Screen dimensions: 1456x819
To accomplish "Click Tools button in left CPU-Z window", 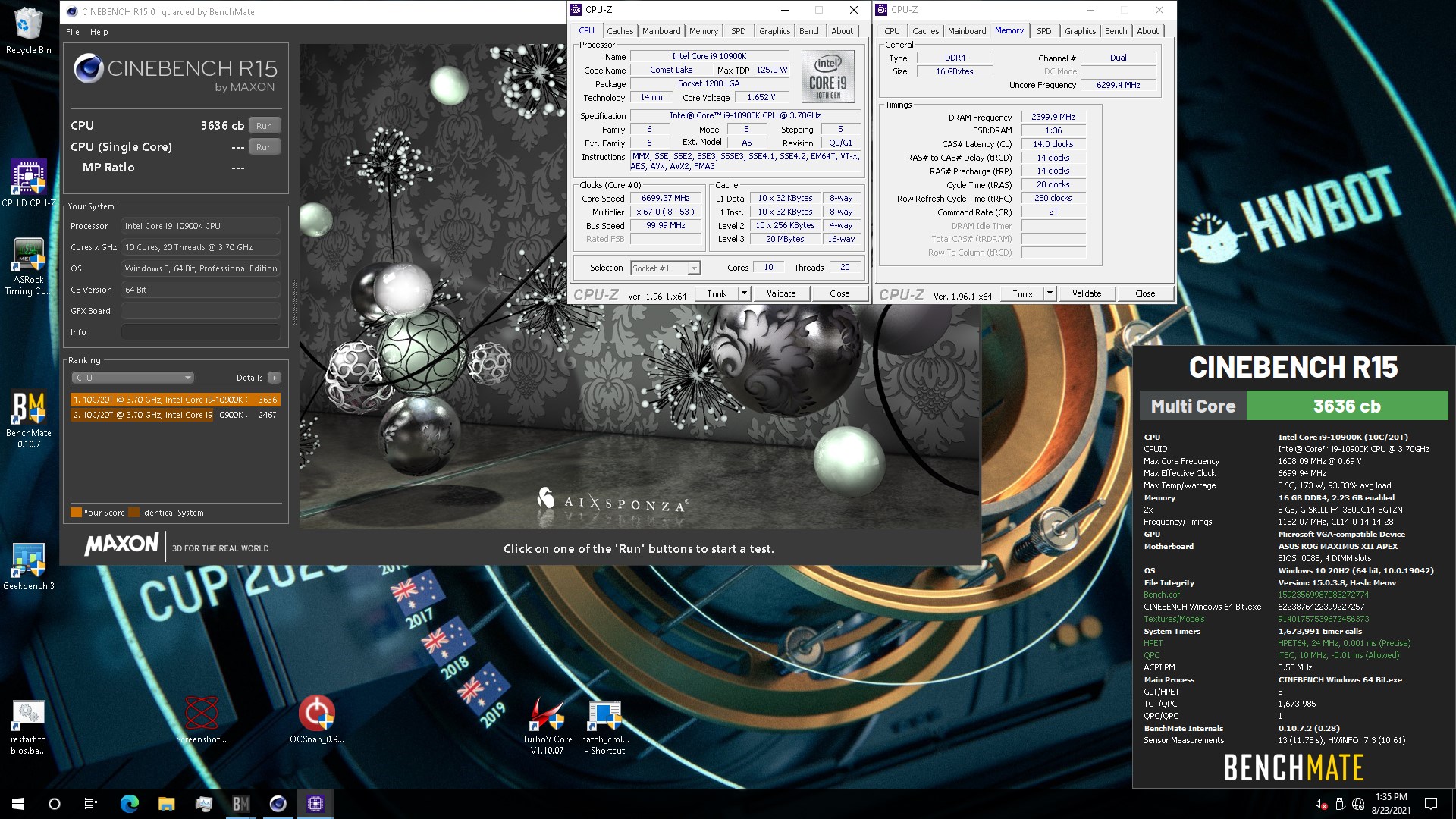I will click(717, 293).
